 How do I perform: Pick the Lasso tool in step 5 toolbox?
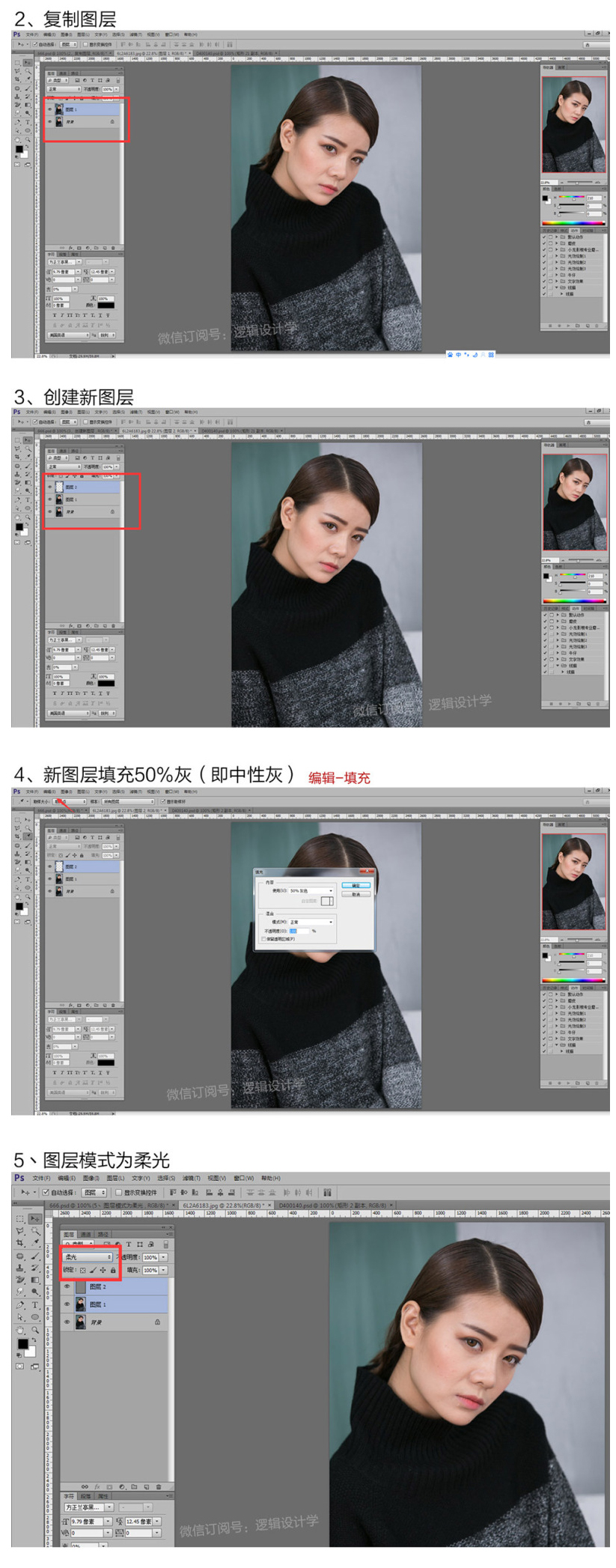click(x=19, y=1231)
